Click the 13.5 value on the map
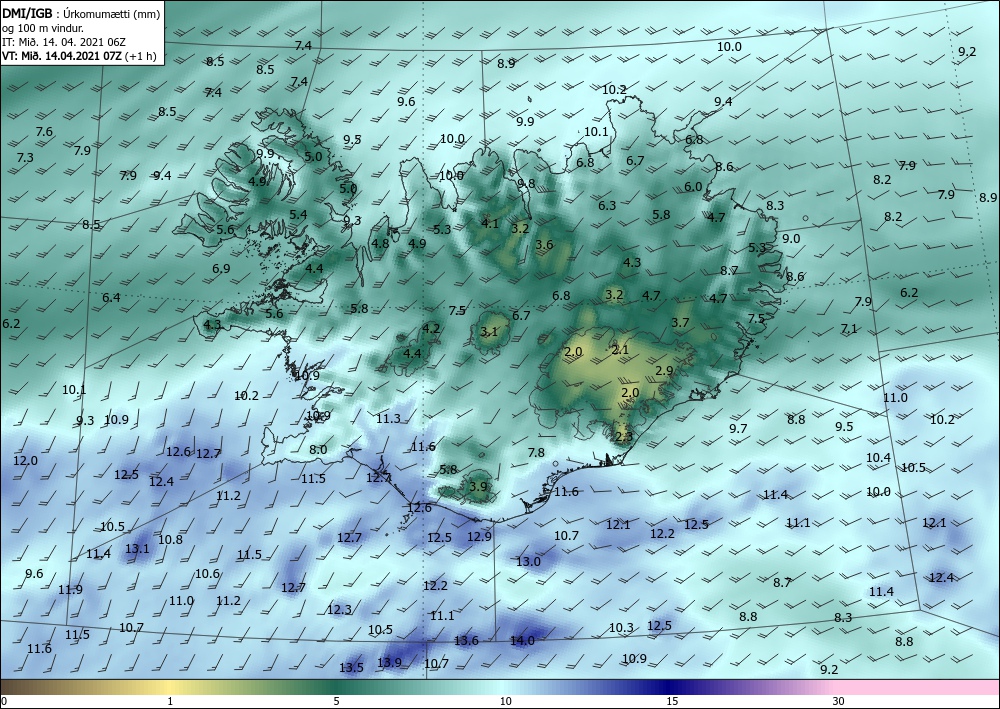 tap(351, 668)
